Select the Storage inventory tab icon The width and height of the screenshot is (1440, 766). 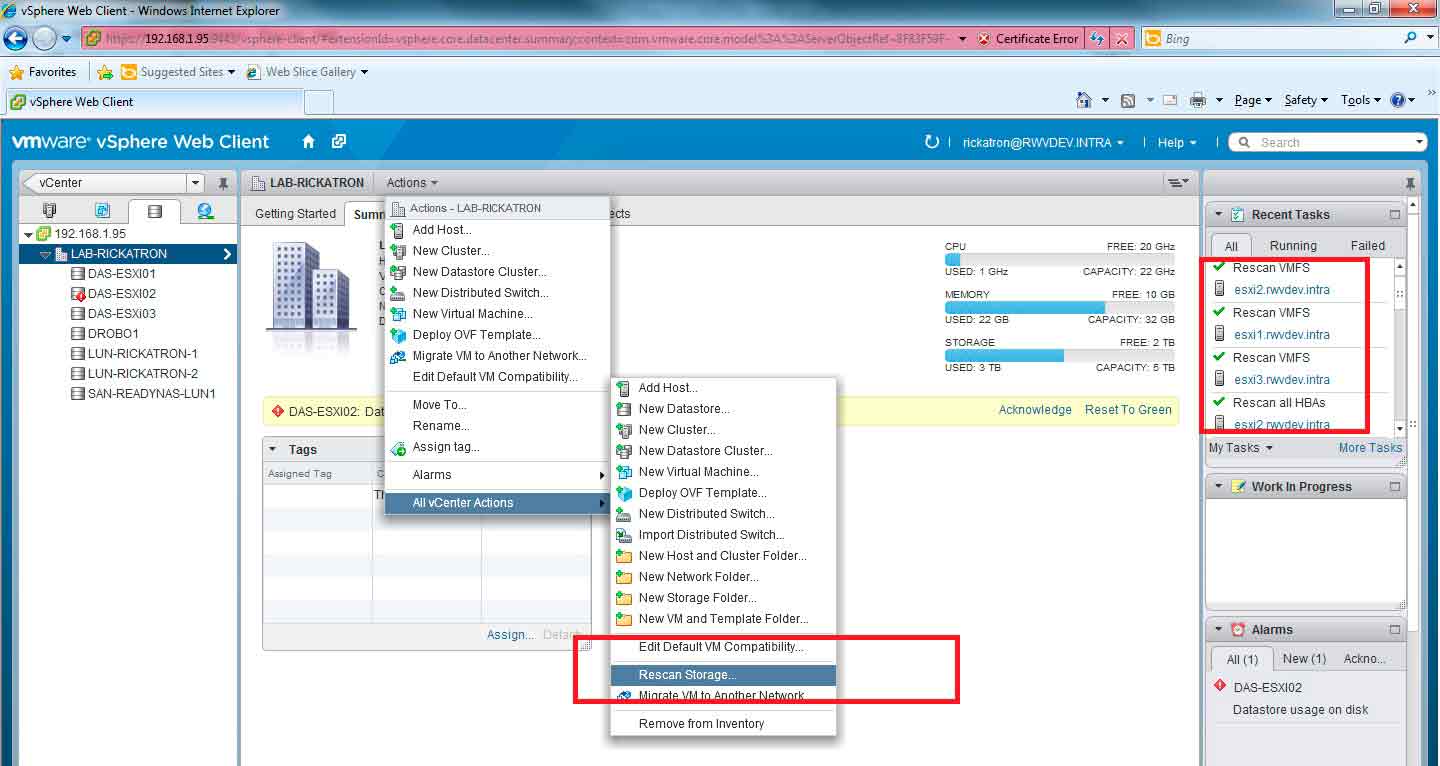tap(154, 211)
